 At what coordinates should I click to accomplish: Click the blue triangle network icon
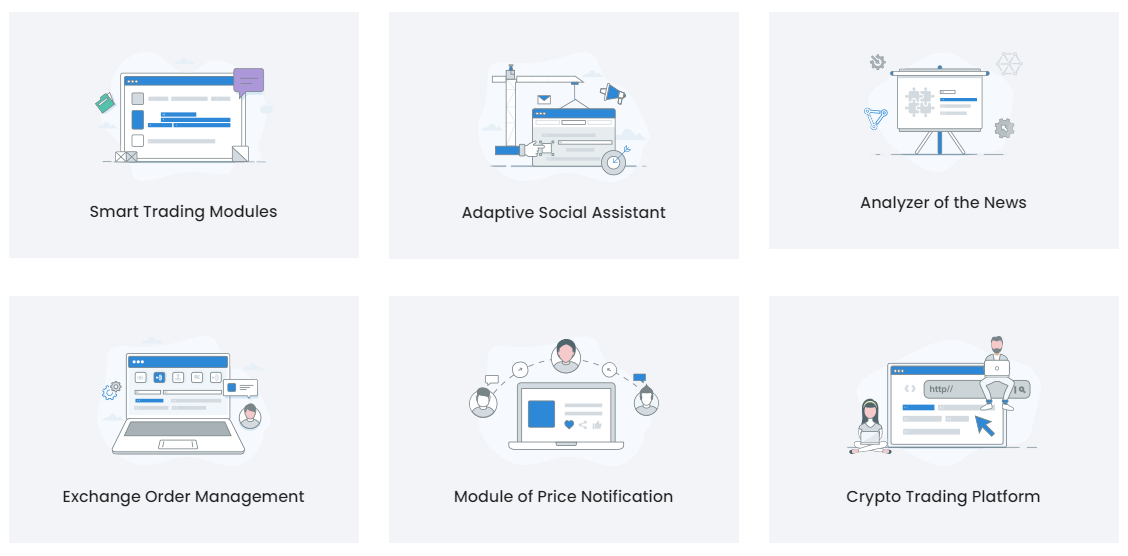(876, 119)
